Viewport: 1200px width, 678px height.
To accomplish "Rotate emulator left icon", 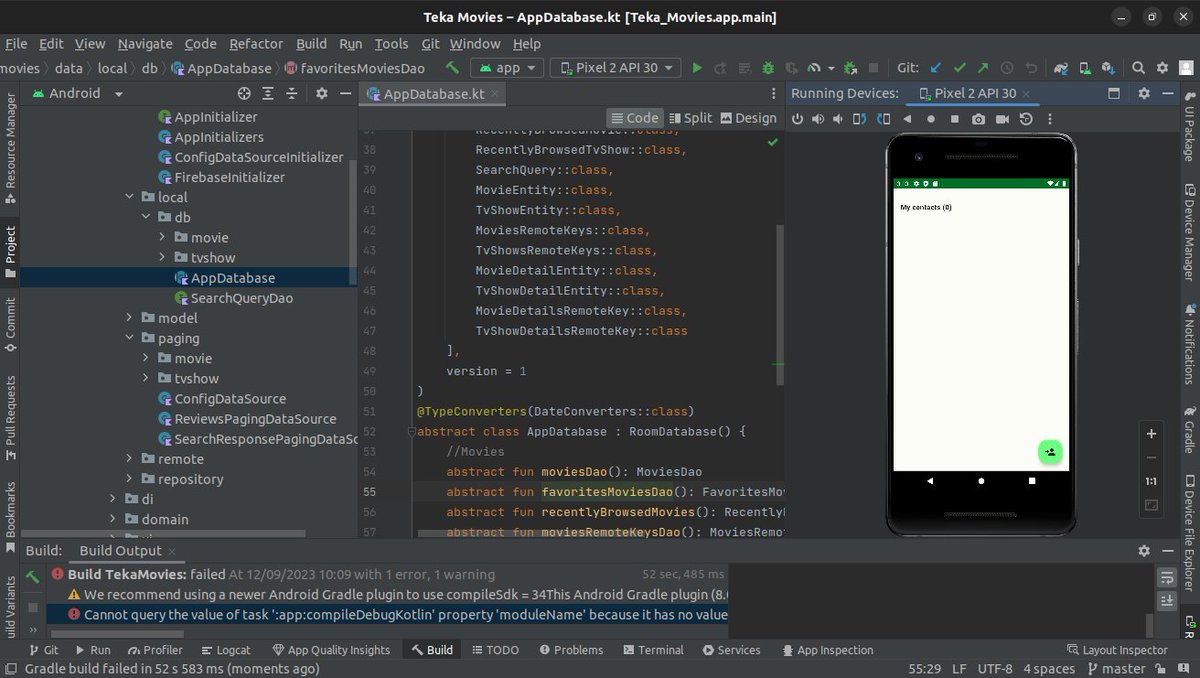I will [x=859, y=119].
